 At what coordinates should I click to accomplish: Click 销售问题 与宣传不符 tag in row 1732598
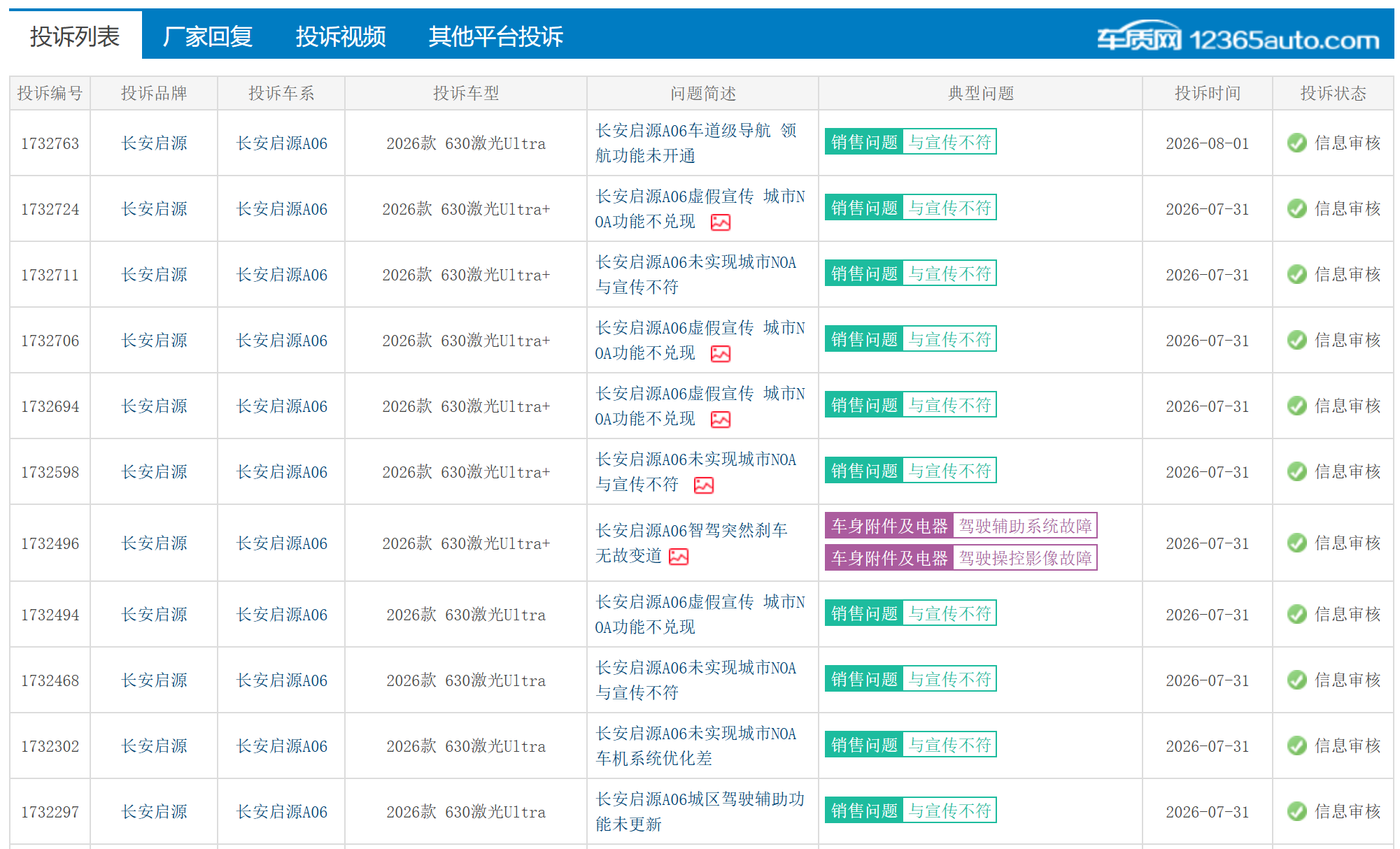(910, 471)
